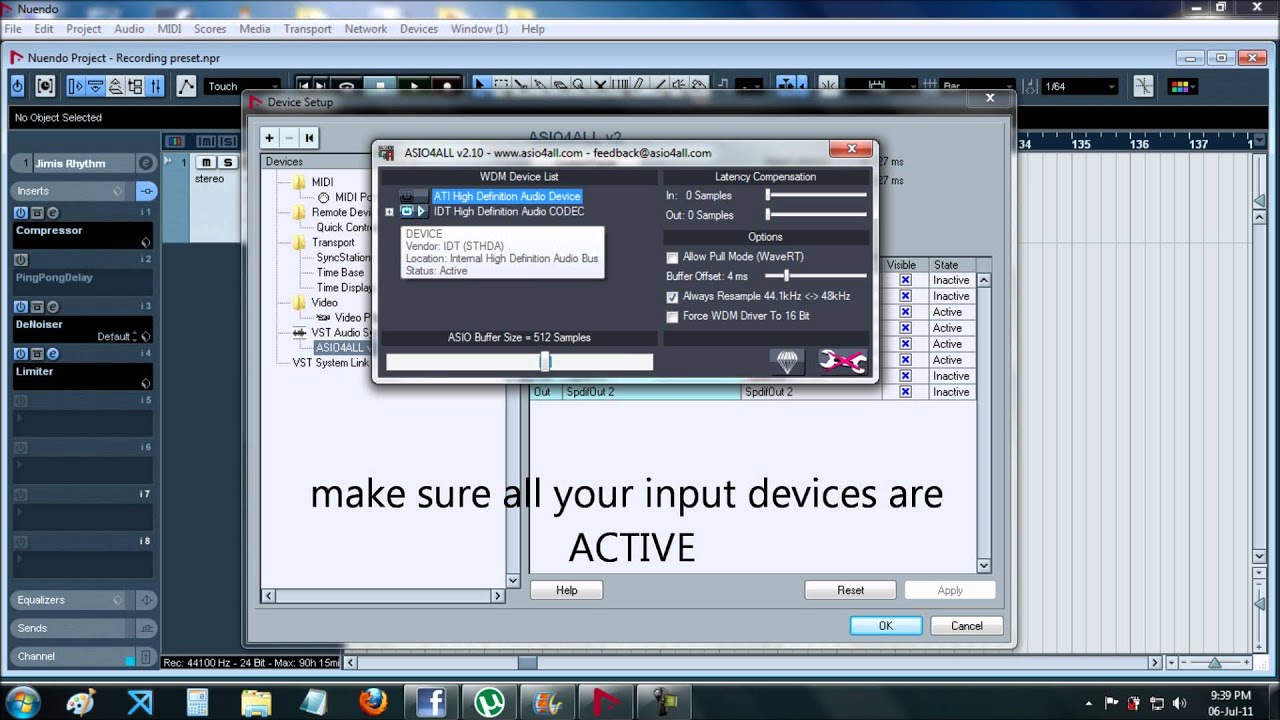Enable the PingPongDelay insert power button
This screenshot has height=720, width=1280.
(21, 260)
